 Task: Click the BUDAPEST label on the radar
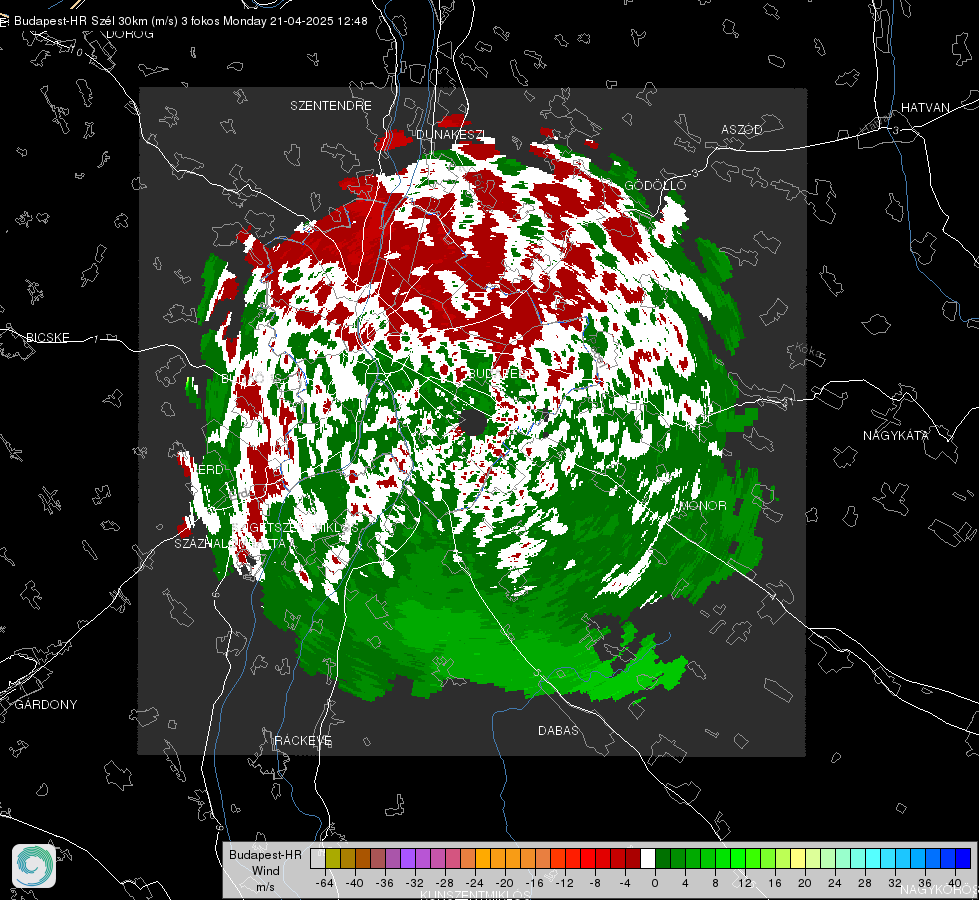point(498,373)
